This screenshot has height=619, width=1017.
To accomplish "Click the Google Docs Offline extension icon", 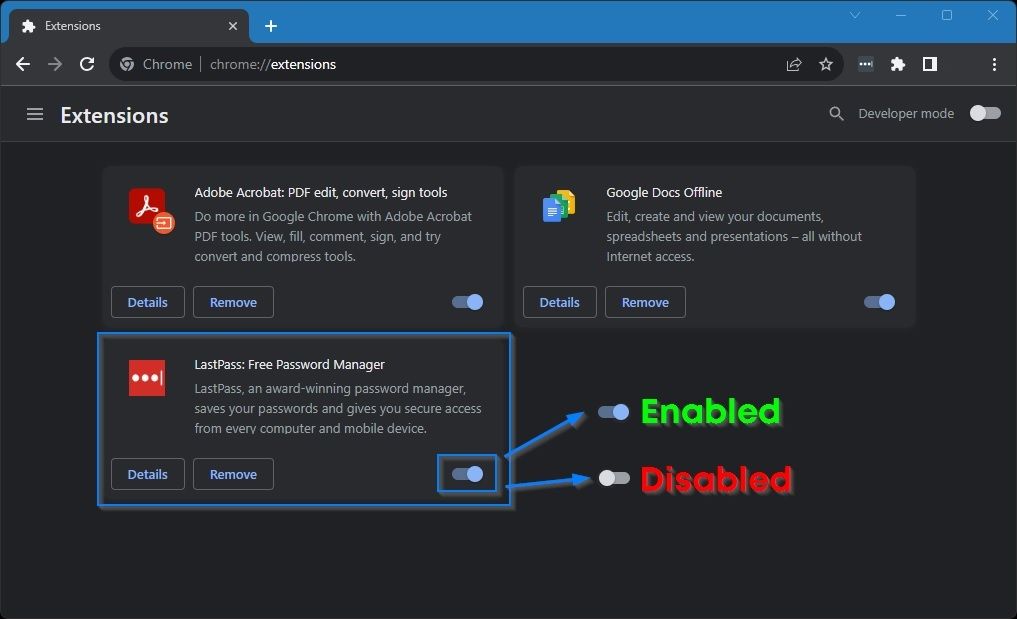I will click(x=558, y=205).
